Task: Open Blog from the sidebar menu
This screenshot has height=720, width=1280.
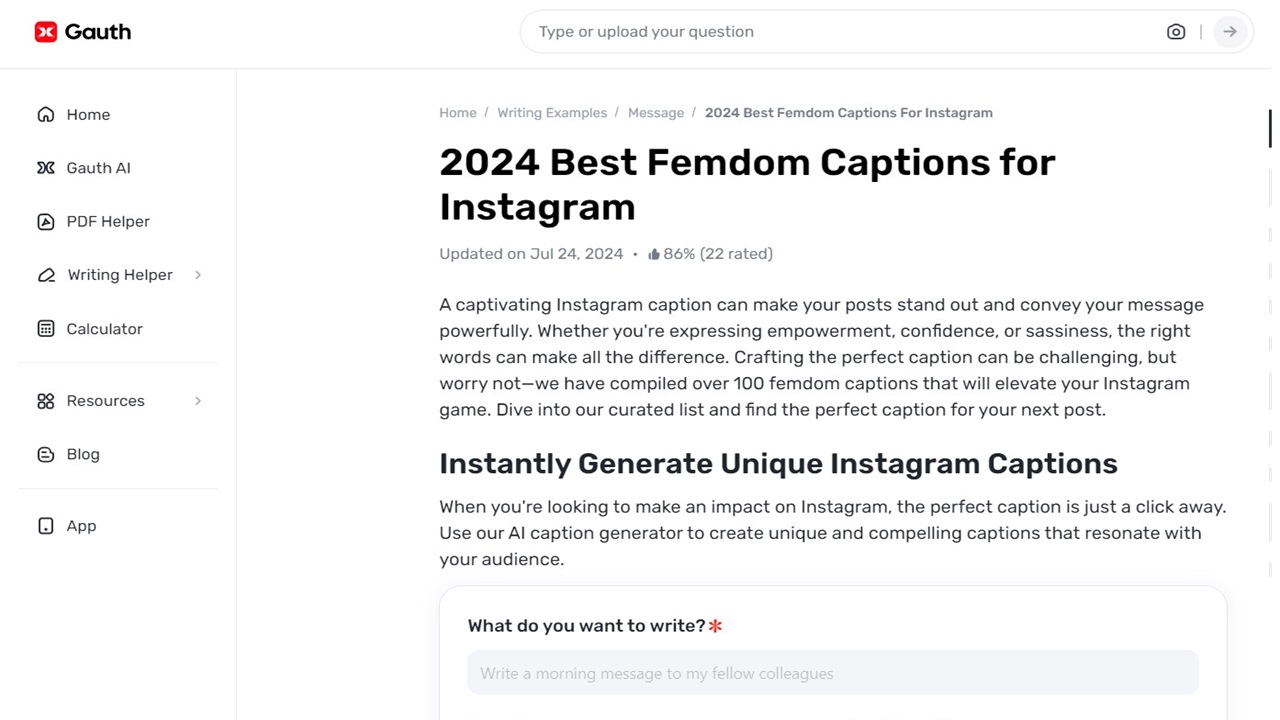Action: [83, 453]
